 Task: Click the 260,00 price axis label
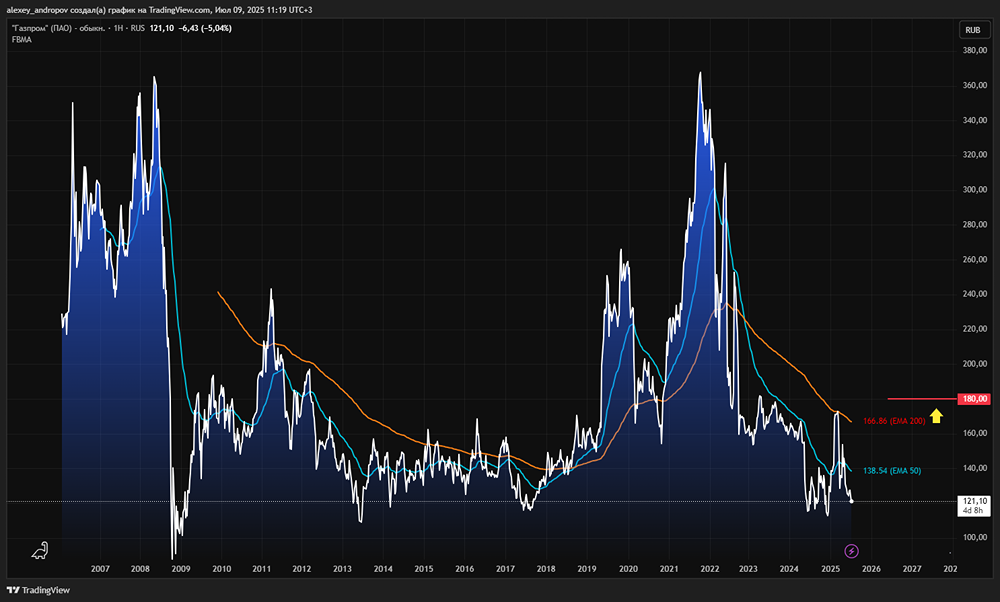coord(974,260)
